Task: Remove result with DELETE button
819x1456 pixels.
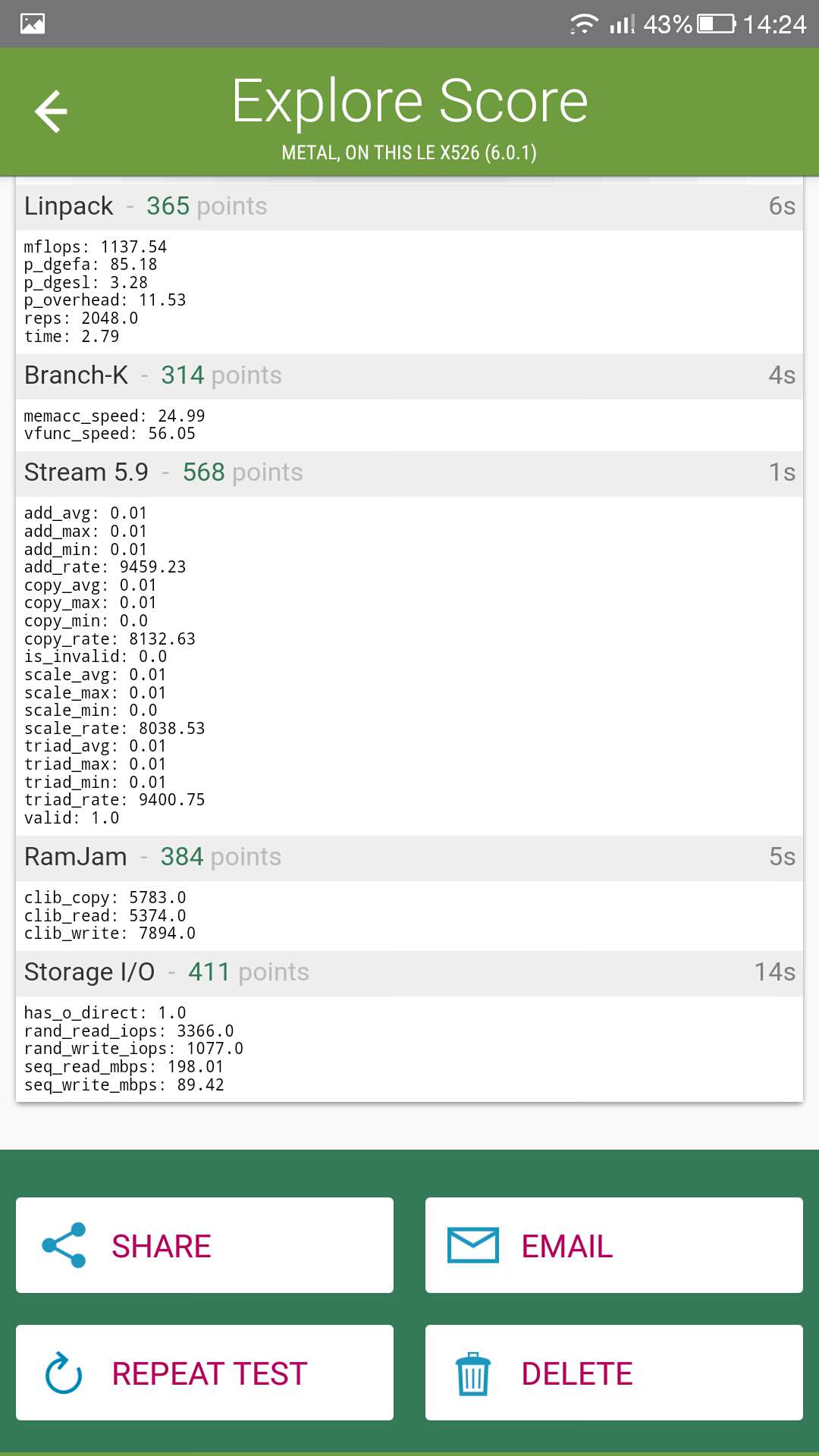Action: 614,1373
